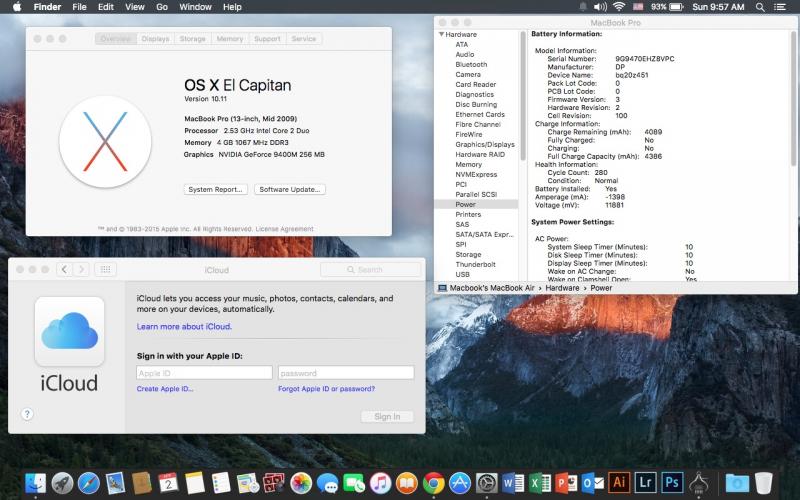Switch to the Displays tab

(155, 39)
